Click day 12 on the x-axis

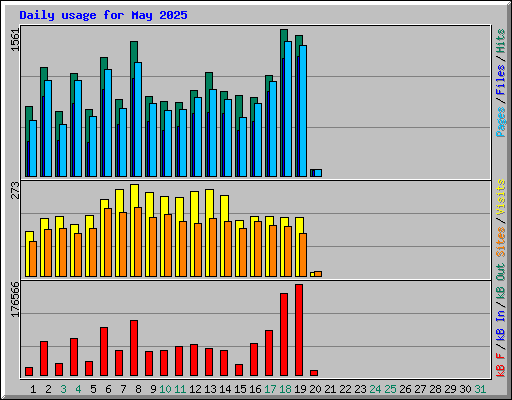(x=195, y=389)
